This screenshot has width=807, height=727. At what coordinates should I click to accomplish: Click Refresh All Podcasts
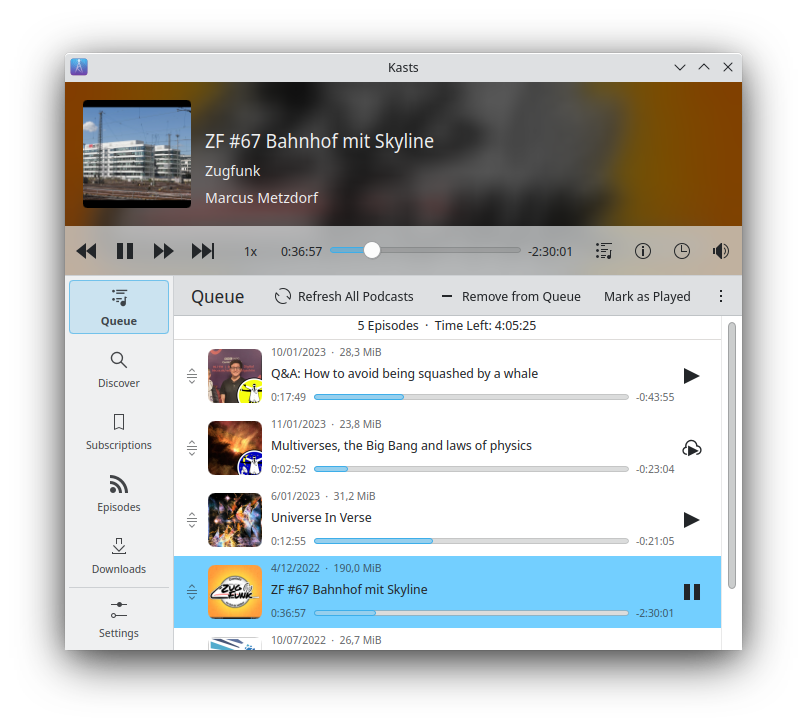[x=344, y=297]
